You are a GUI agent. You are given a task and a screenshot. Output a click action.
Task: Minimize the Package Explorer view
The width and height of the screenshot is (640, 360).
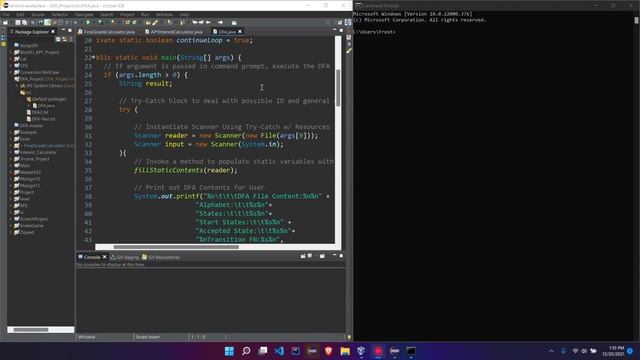click(x=63, y=31)
